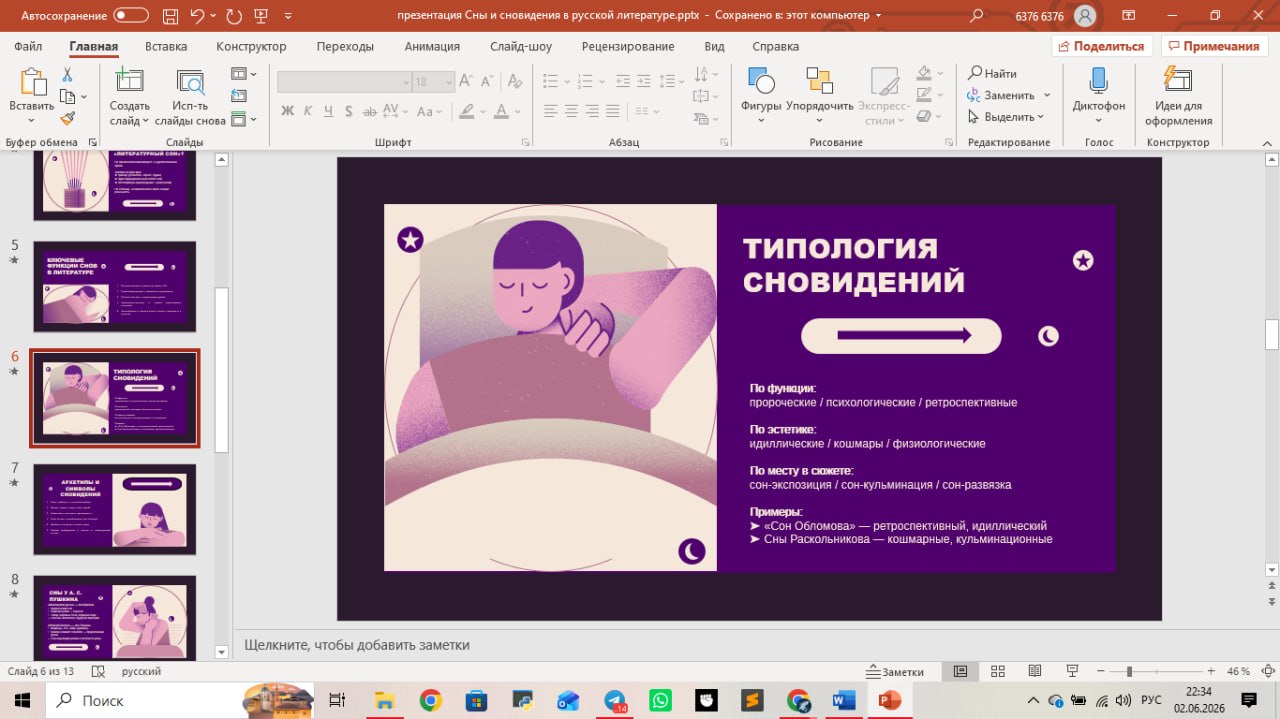Screen dimensions: 1280x719
Task: Select slide 5 thumbnail
Action: (115, 286)
